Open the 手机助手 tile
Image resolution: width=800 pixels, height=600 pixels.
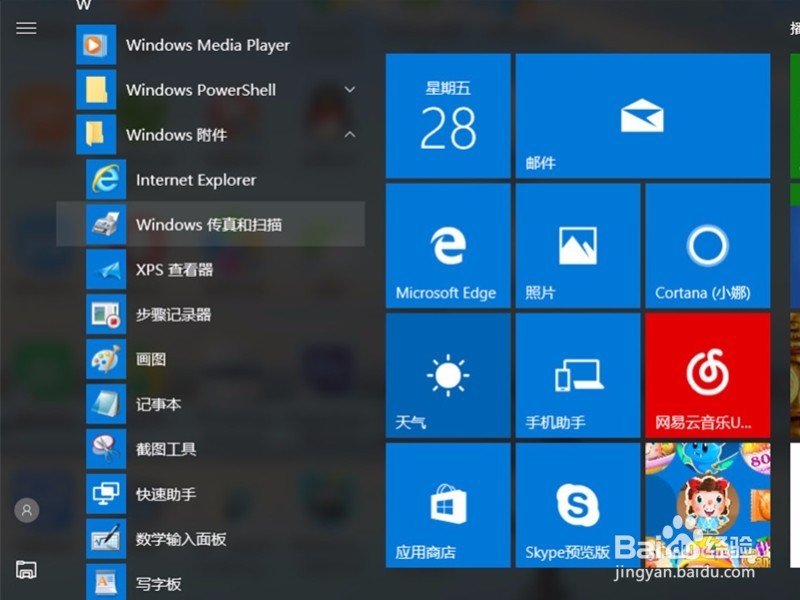click(578, 376)
